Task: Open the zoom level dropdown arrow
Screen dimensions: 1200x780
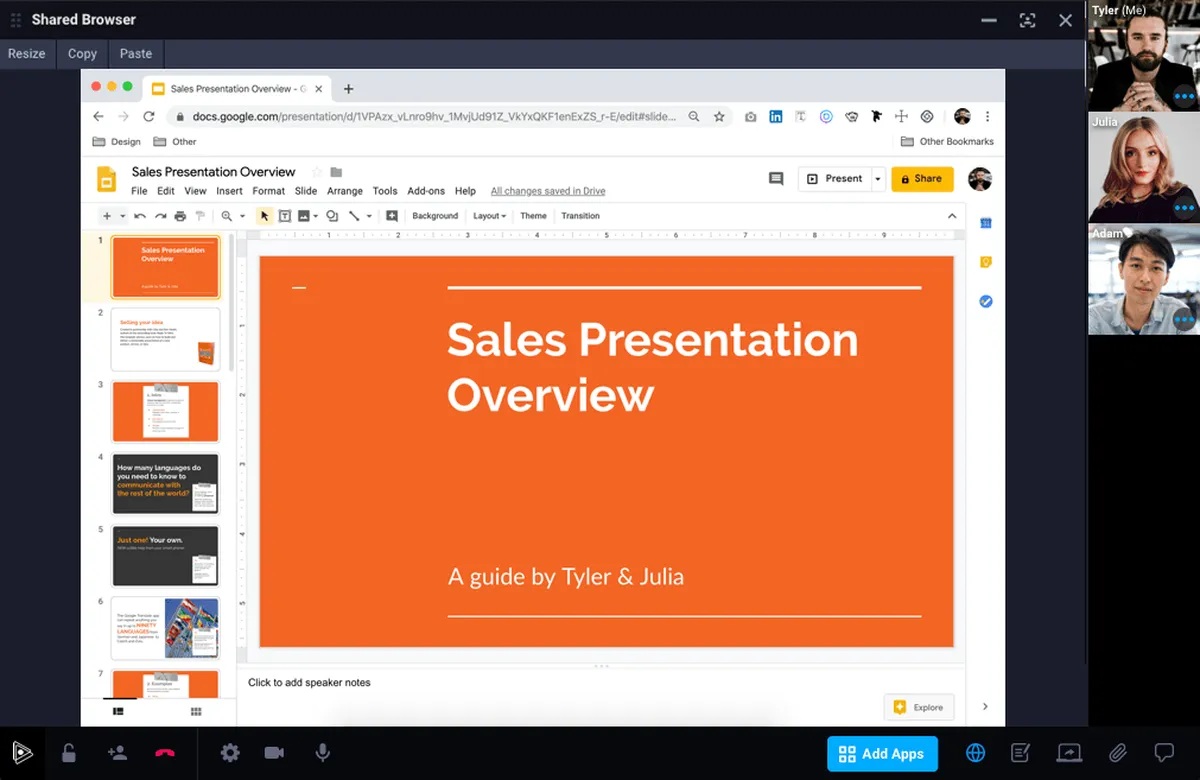Action: [x=242, y=216]
